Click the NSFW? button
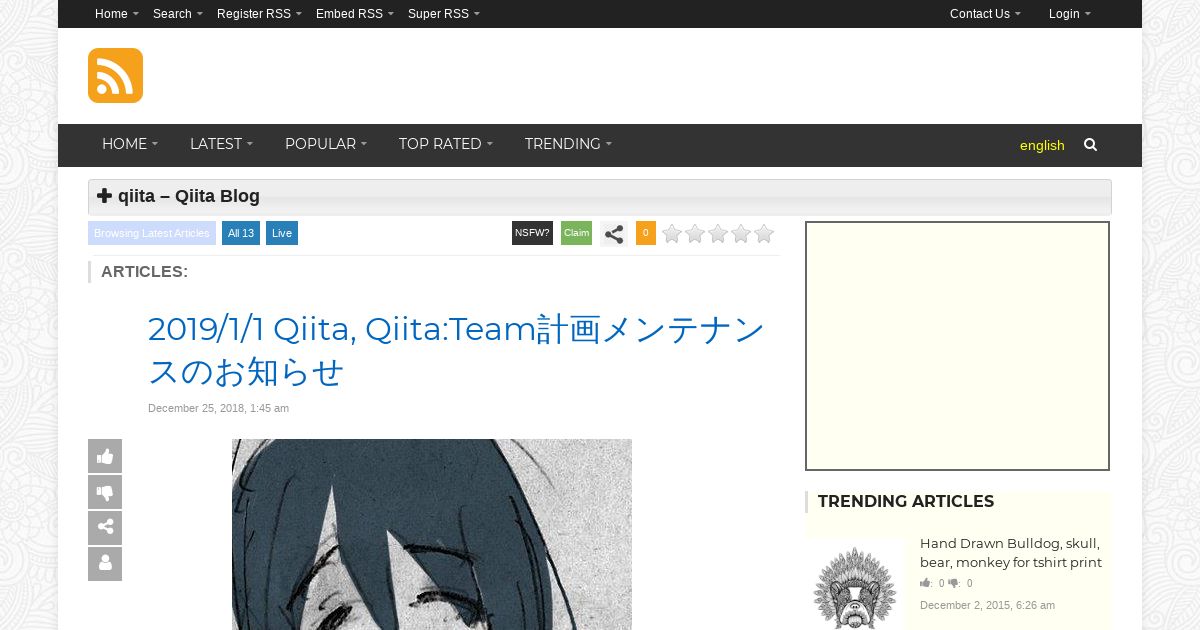Image resolution: width=1200 pixels, height=630 pixels. [532, 233]
